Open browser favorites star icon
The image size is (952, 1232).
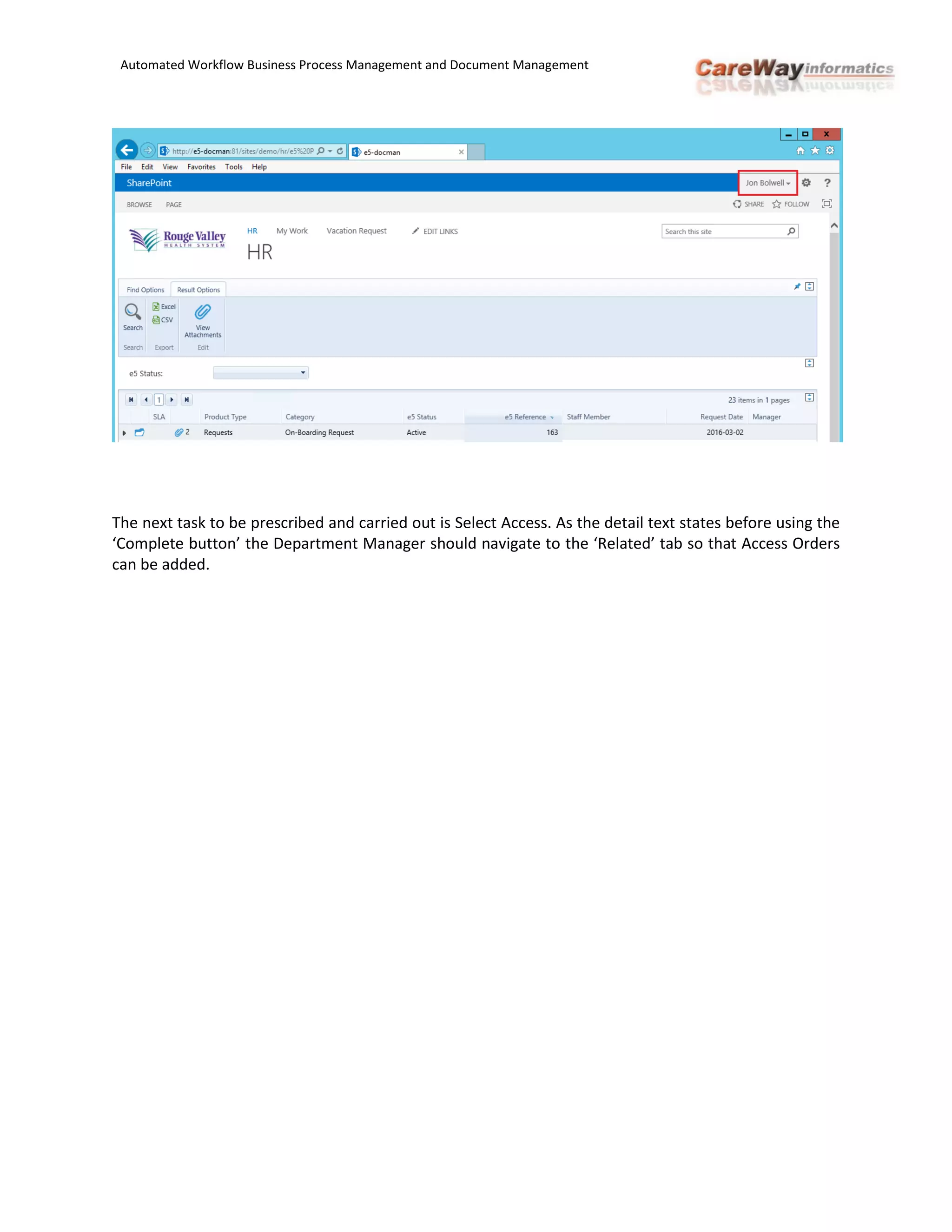815,151
